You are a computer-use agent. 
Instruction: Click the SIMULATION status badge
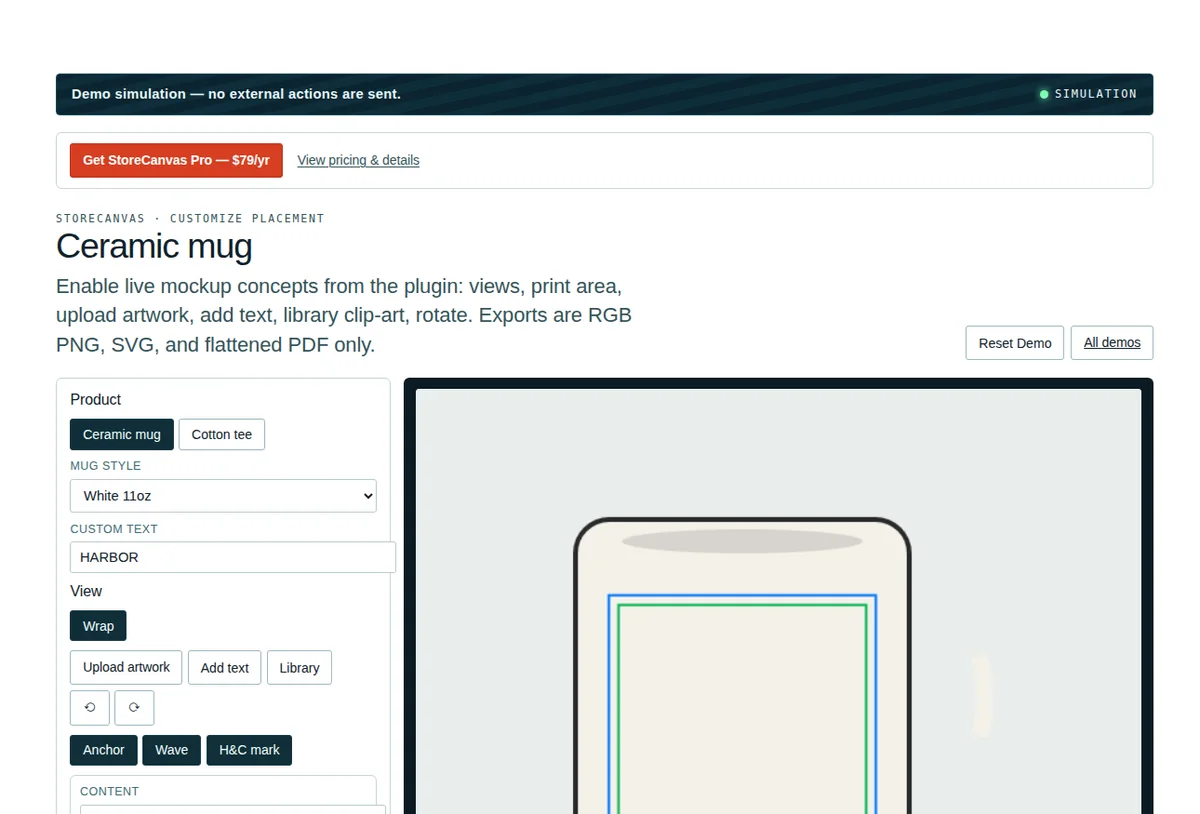tap(1088, 94)
